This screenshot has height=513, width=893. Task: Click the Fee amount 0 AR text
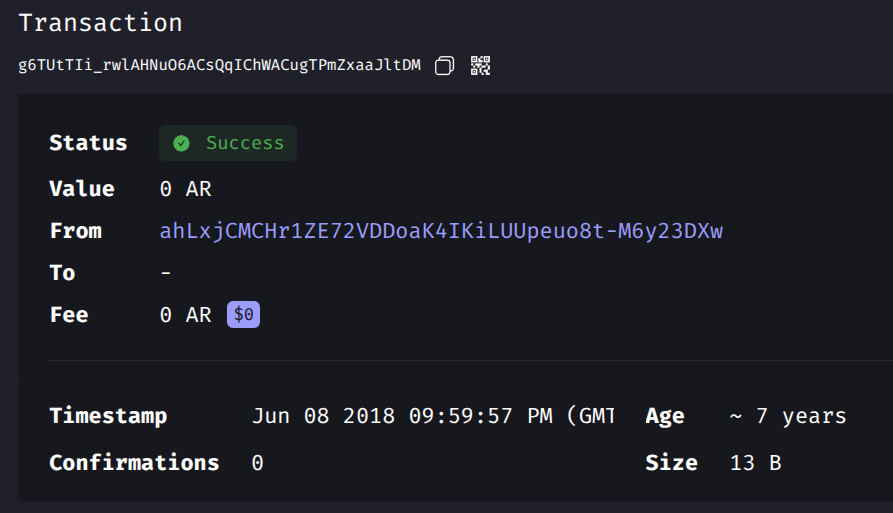186,315
